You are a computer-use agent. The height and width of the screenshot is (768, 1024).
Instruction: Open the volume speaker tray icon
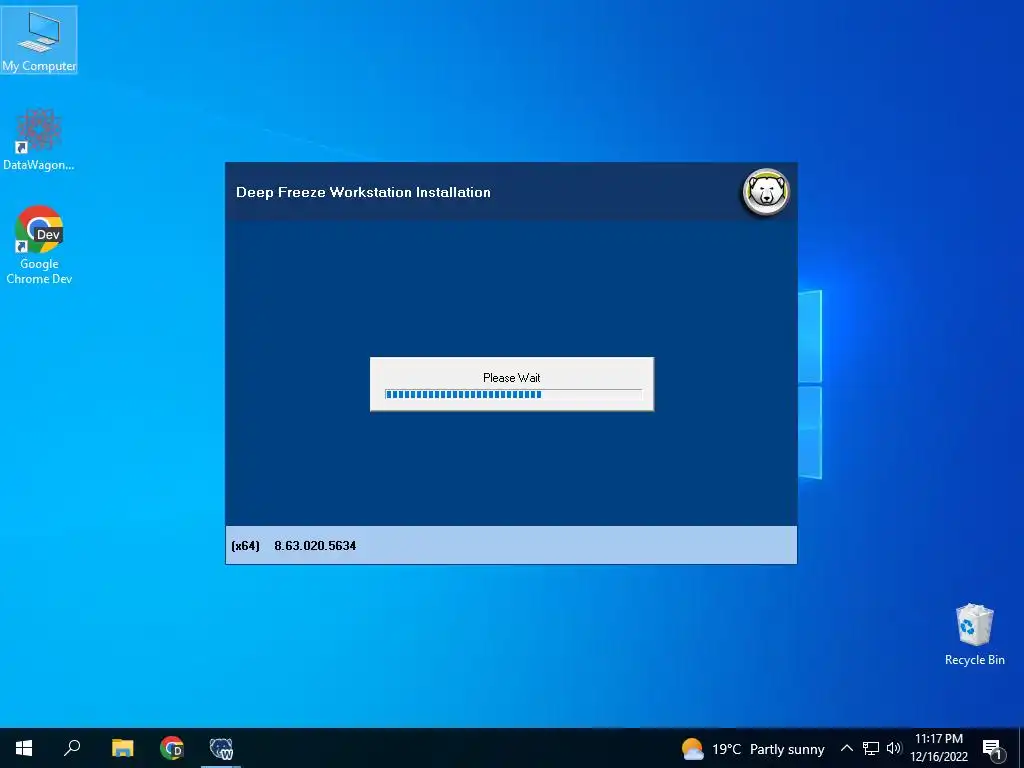coord(893,748)
